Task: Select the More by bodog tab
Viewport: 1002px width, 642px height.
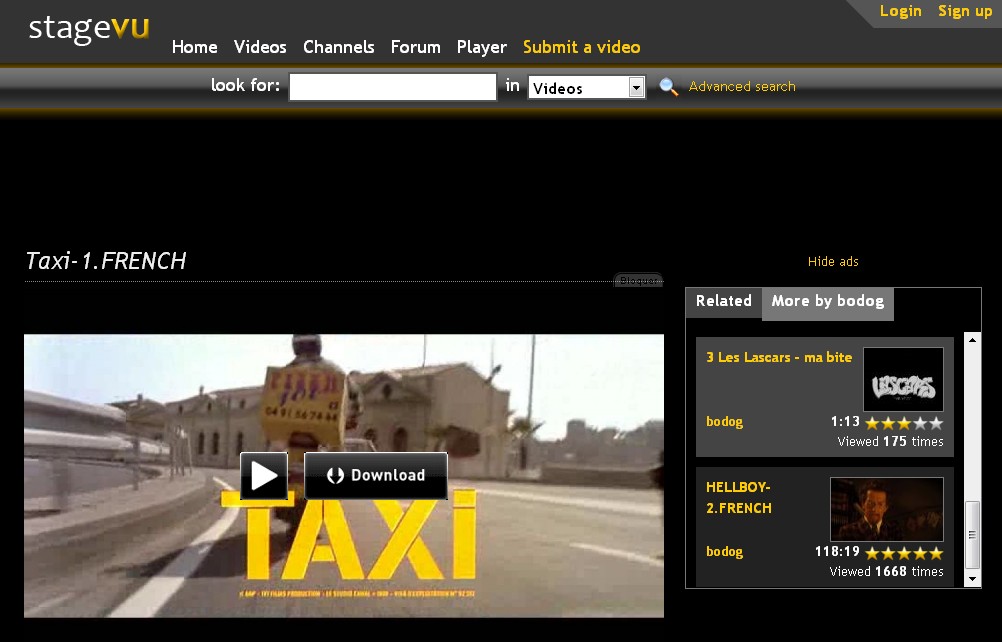Action: [x=828, y=302]
